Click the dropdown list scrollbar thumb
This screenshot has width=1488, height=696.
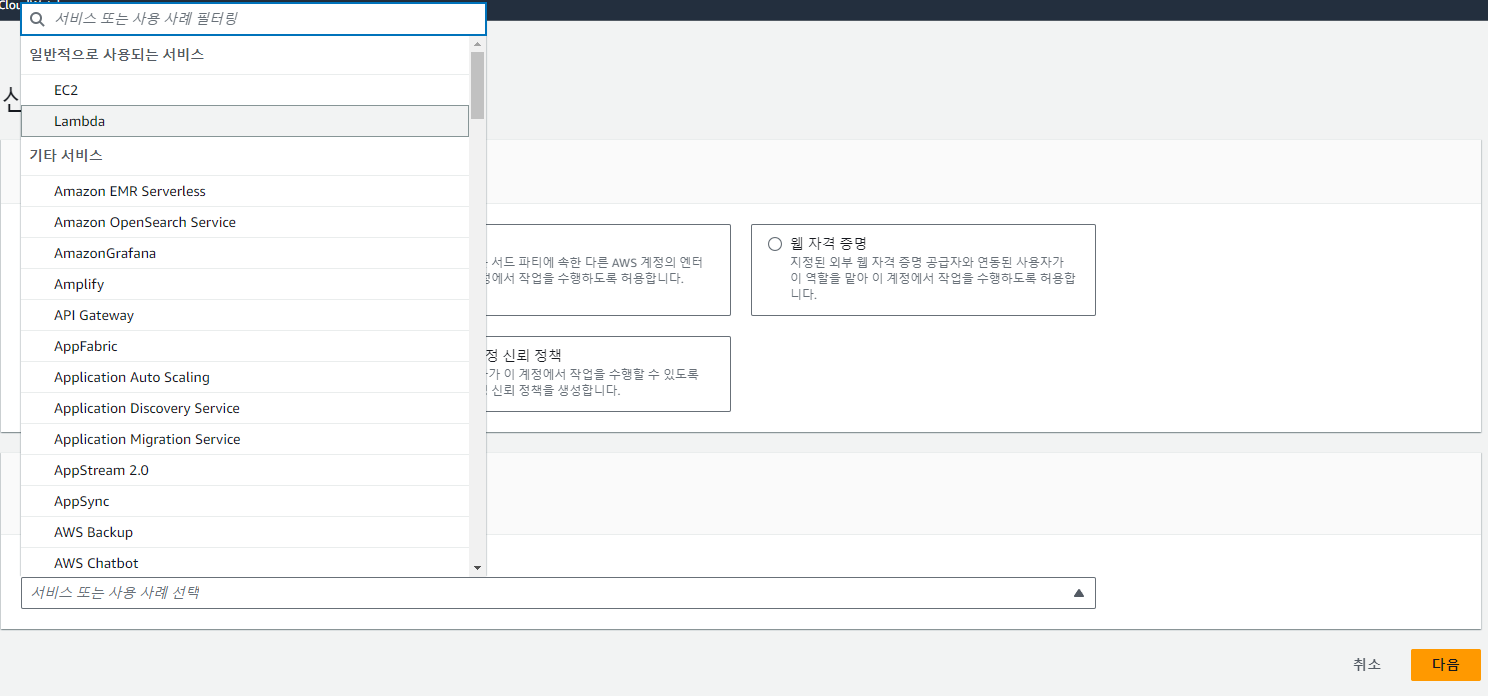(x=478, y=85)
